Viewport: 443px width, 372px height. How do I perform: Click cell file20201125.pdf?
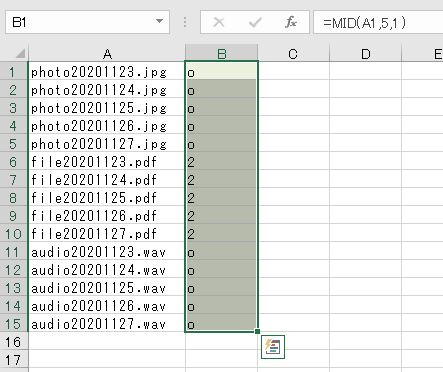[107, 198]
